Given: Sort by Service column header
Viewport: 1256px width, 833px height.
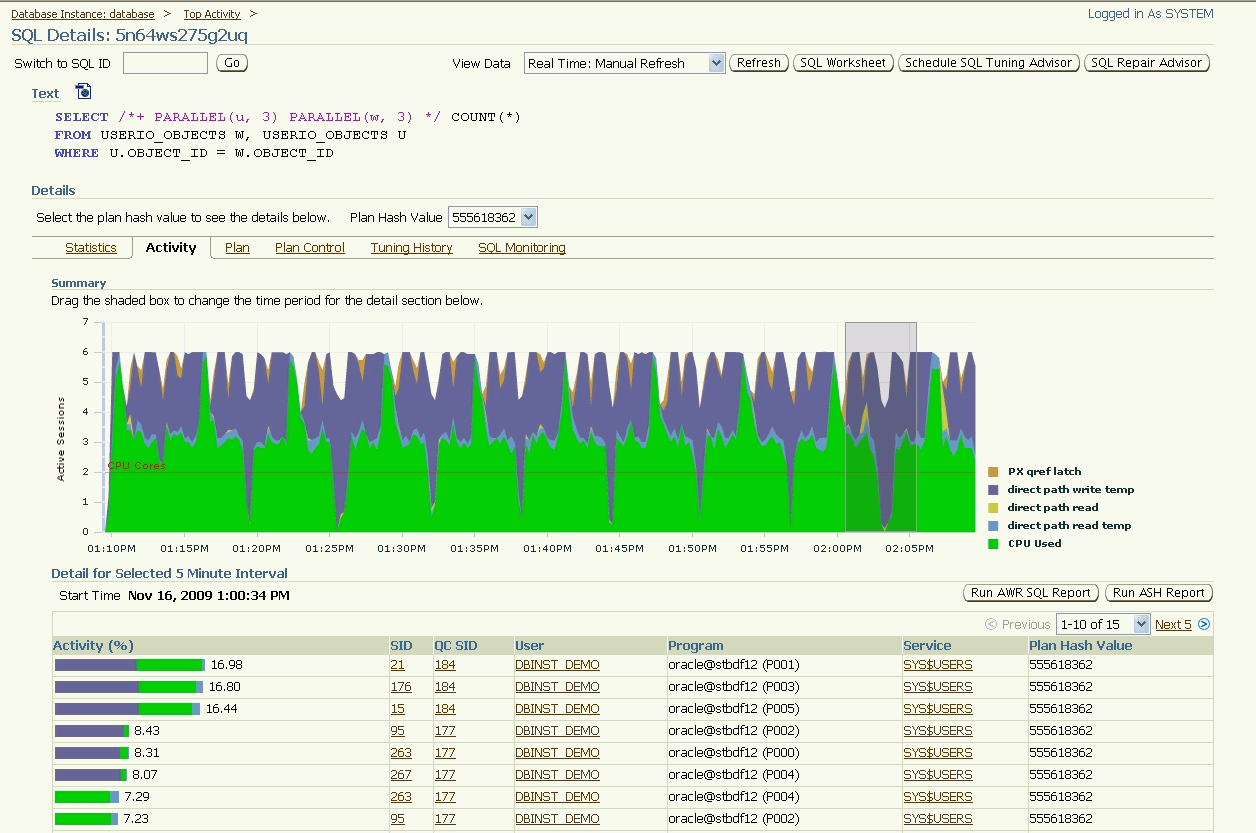Looking at the screenshot, I should (x=927, y=646).
